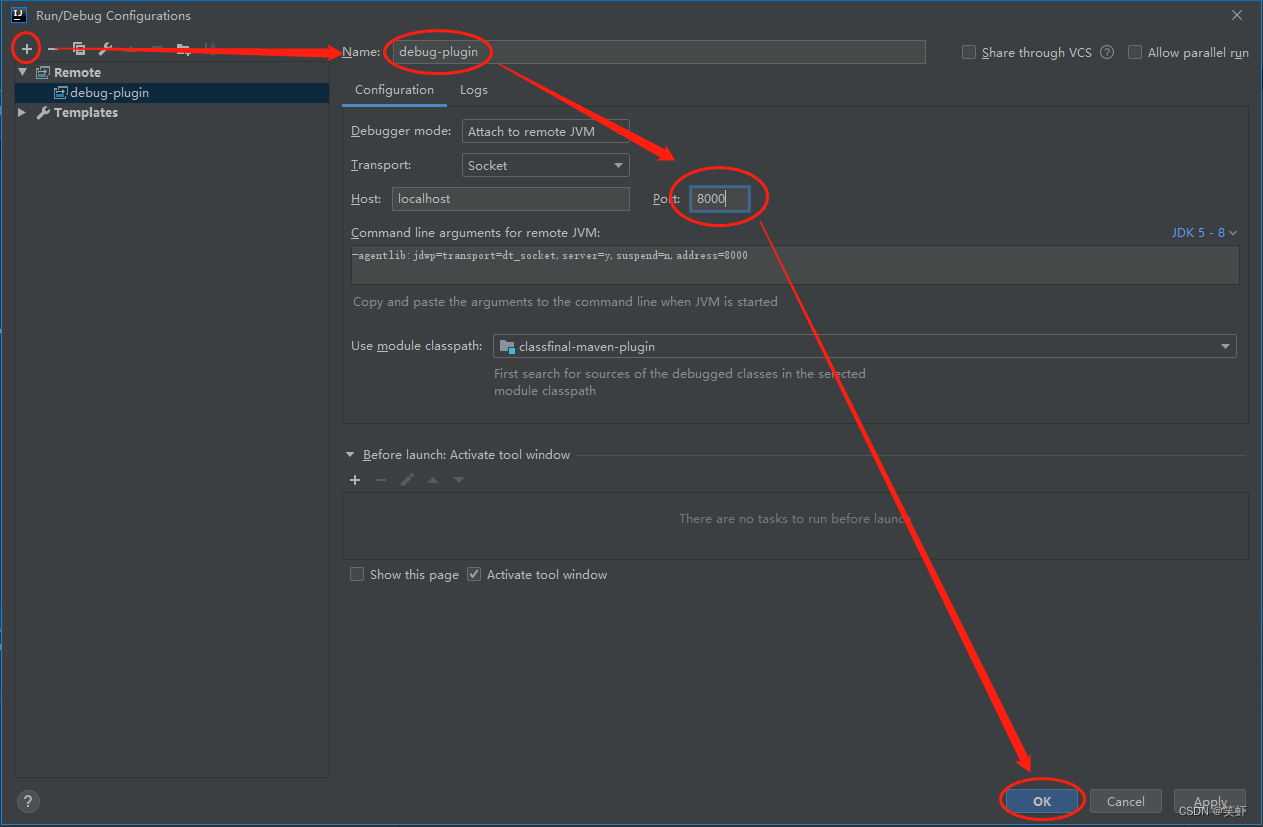Remove the selected configuration with minus icon

click(x=53, y=48)
